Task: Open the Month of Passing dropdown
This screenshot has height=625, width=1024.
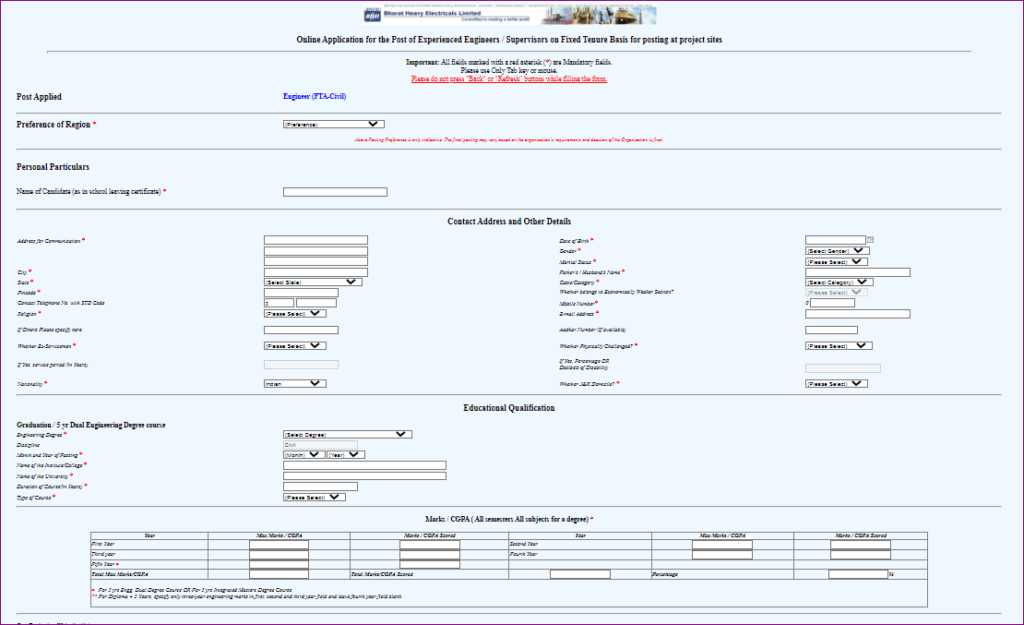Action: (304, 454)
